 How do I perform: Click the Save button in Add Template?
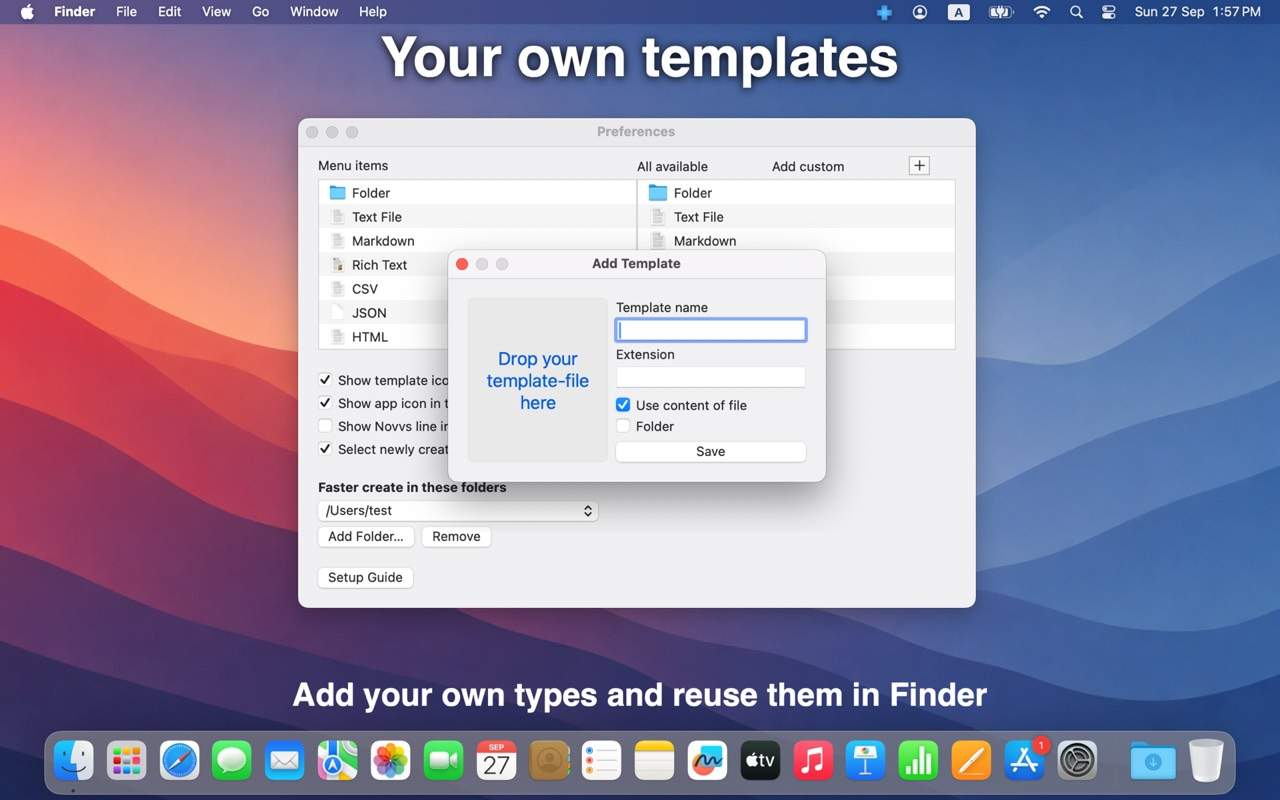(711, 452)
